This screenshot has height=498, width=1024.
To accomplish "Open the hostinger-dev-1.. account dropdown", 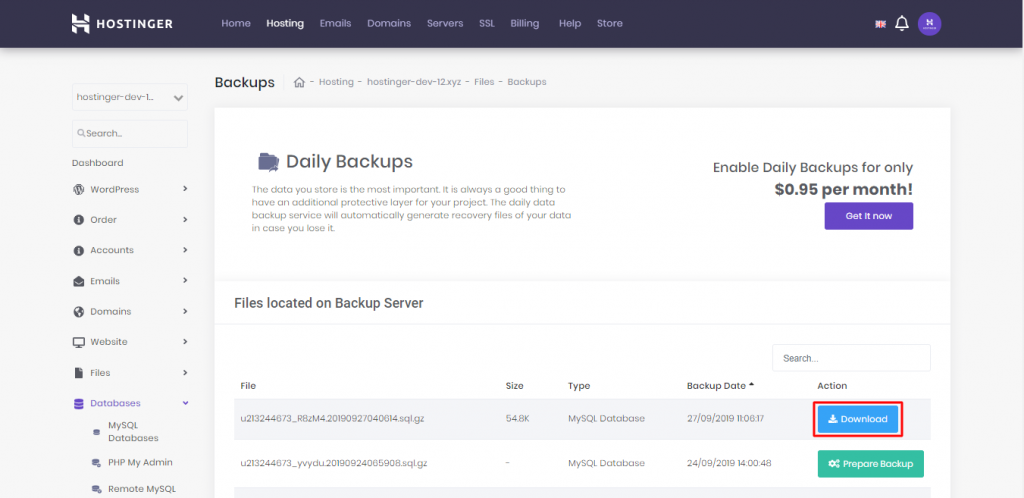I will click(130, 97).
